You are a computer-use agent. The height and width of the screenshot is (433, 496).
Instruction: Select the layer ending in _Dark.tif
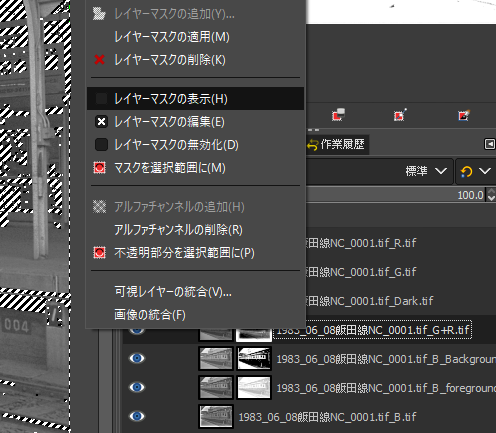pos(370,301)
